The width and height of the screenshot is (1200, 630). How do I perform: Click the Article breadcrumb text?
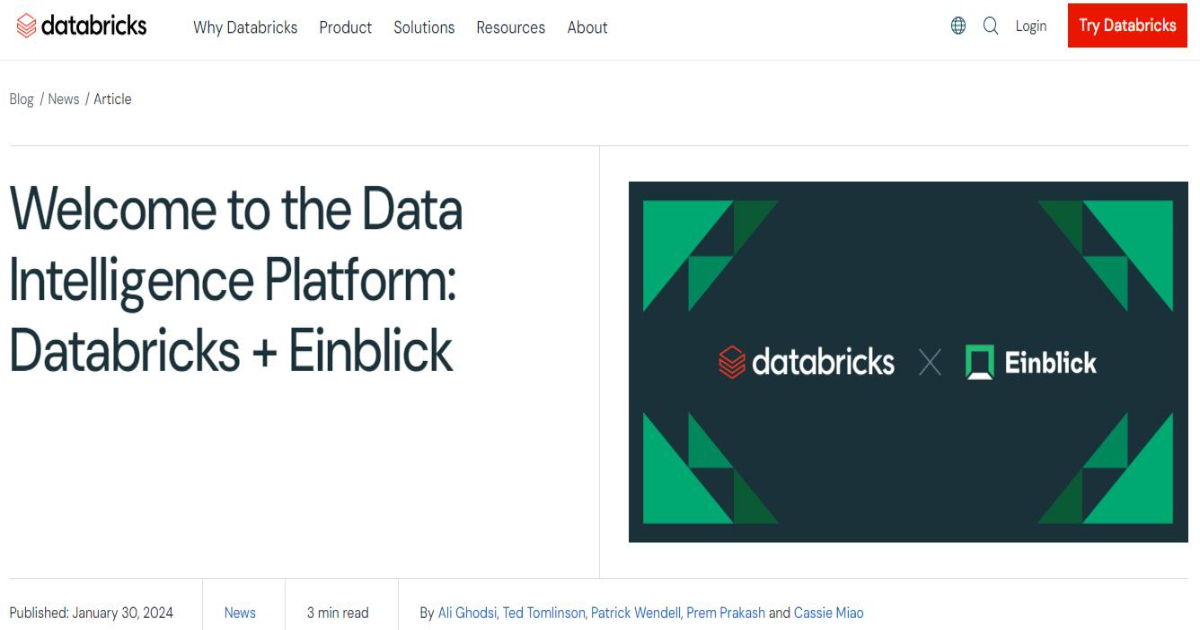coord(112,99)
